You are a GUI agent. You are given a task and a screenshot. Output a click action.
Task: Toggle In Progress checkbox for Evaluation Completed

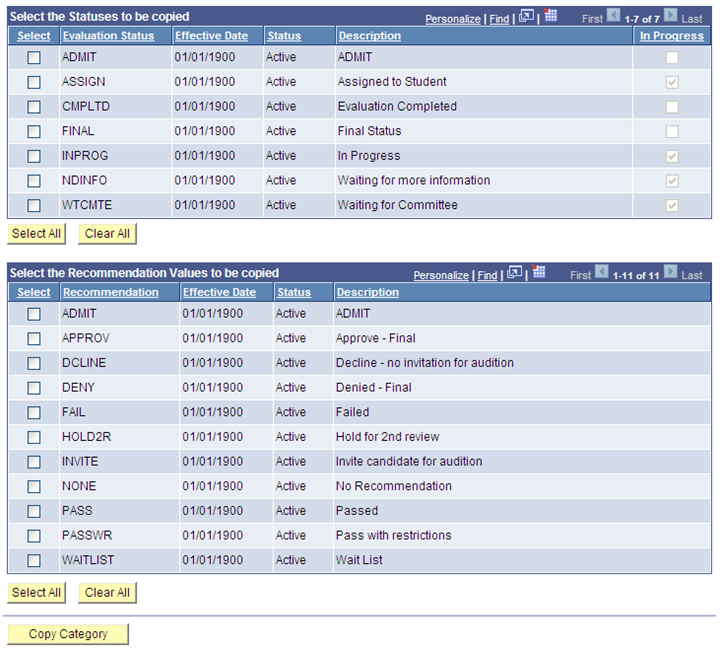click(672, 107)
